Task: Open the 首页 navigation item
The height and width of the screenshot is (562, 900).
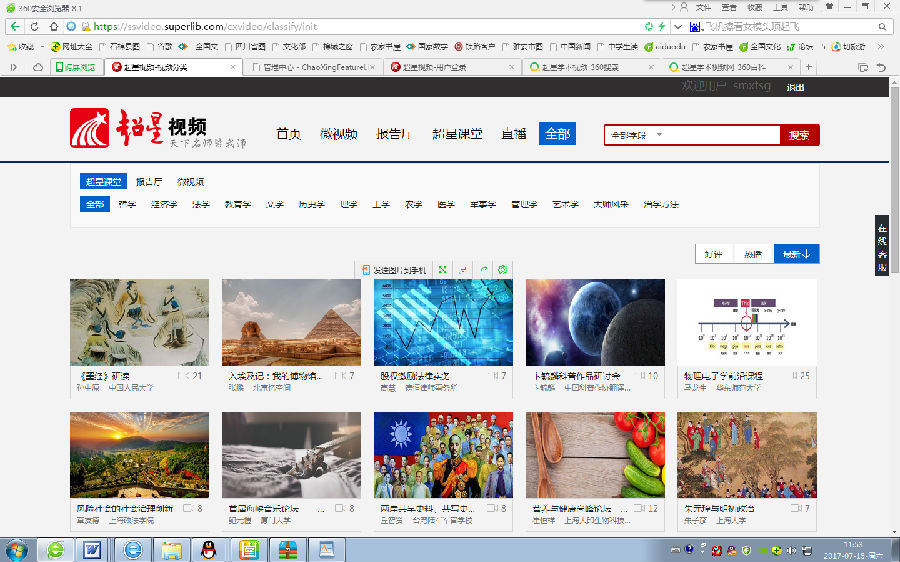Action: click(x=289, y=134)
